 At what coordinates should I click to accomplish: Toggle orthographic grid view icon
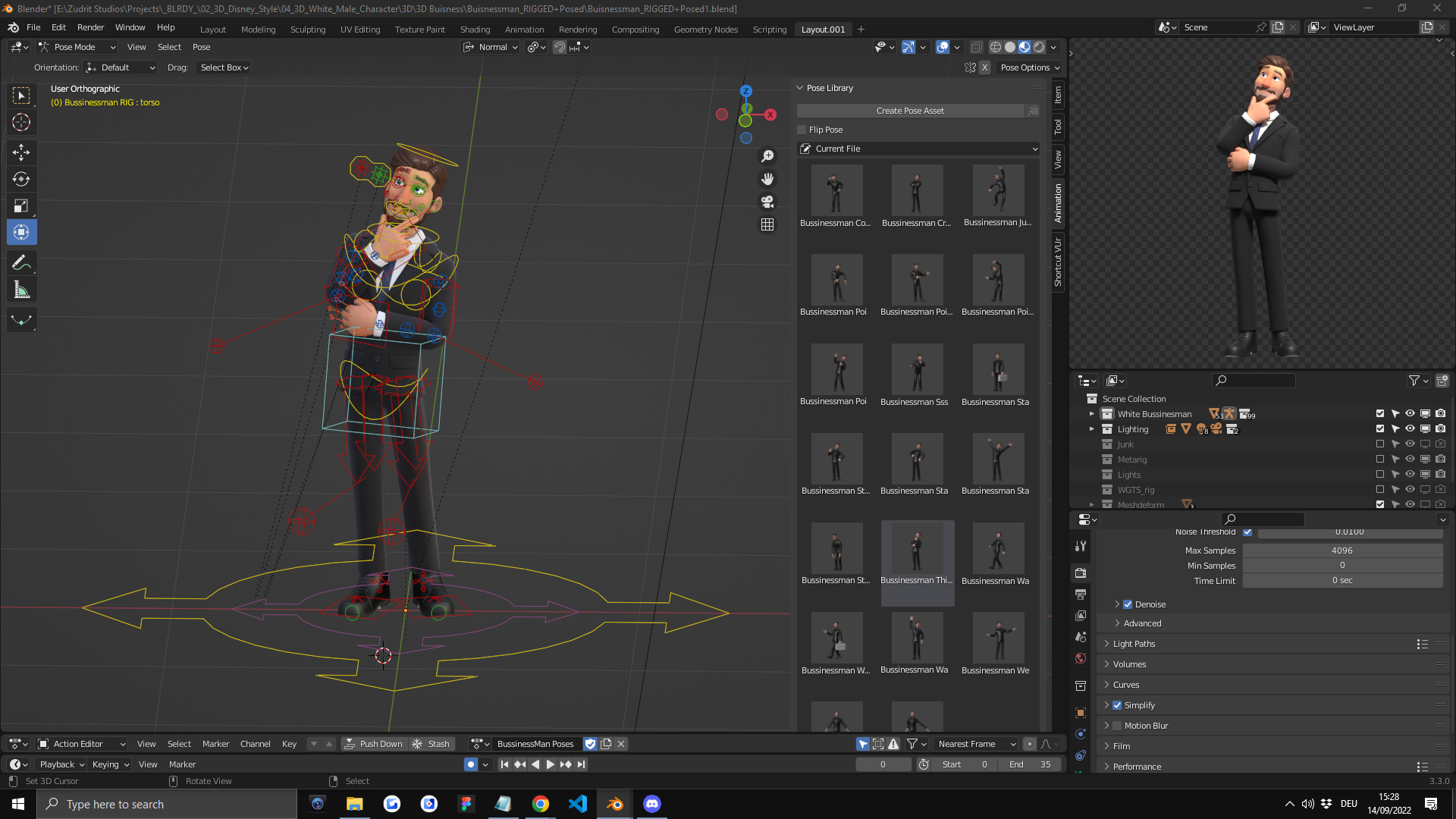[x=767, y=224]
